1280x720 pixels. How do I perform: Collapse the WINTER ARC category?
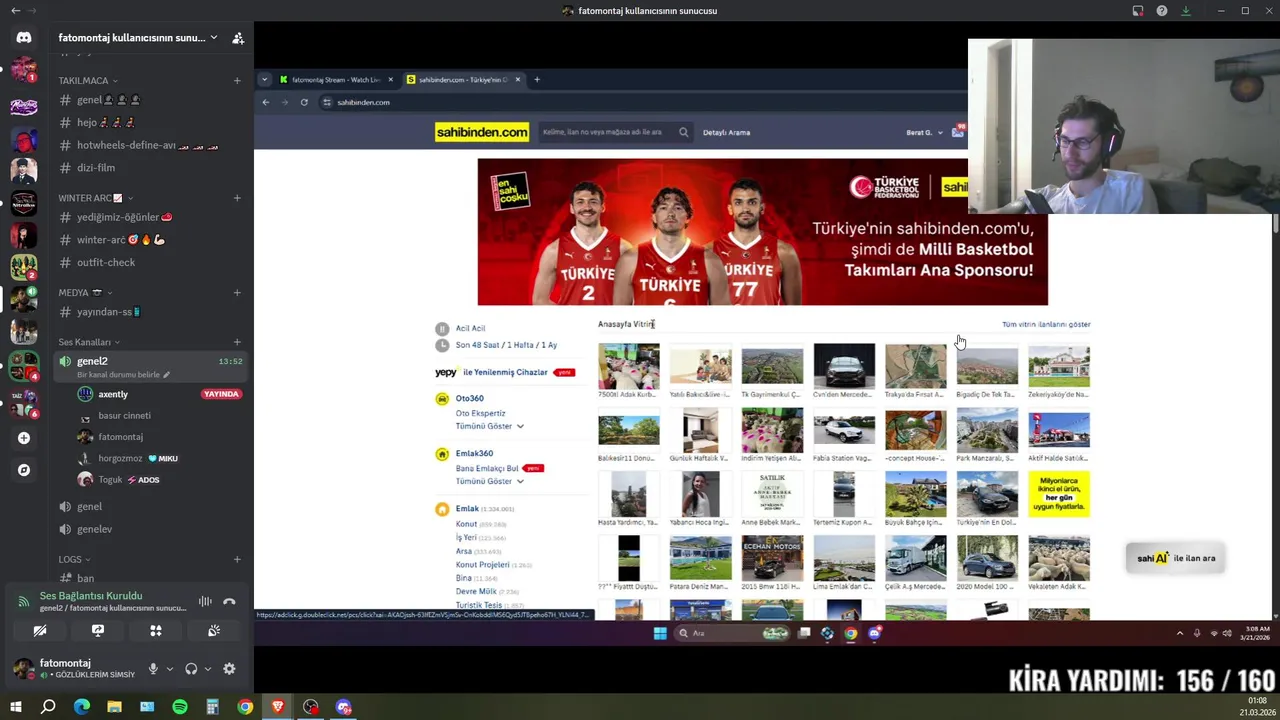(x=96, y=198)
